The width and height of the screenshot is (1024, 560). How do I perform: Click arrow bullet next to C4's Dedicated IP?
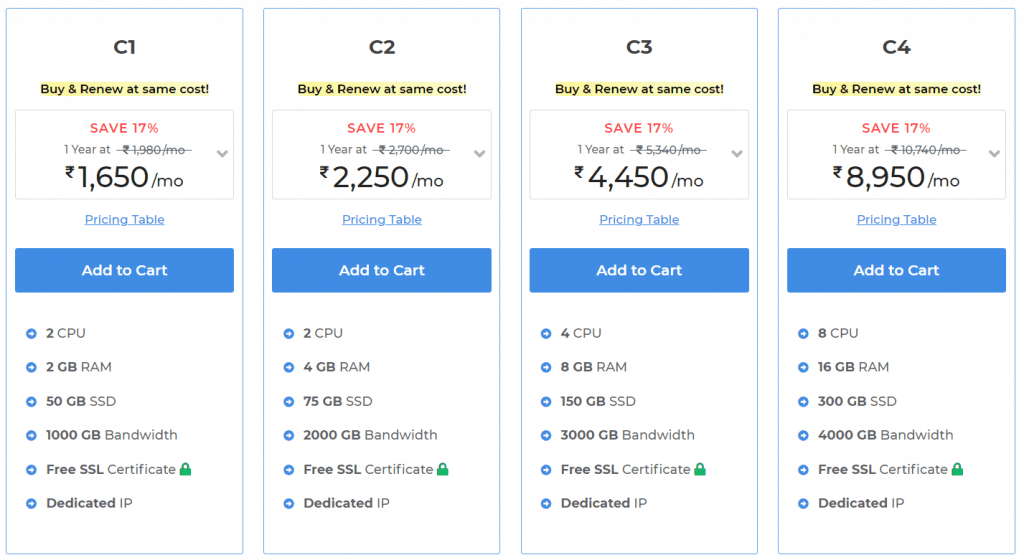[803, 504]
